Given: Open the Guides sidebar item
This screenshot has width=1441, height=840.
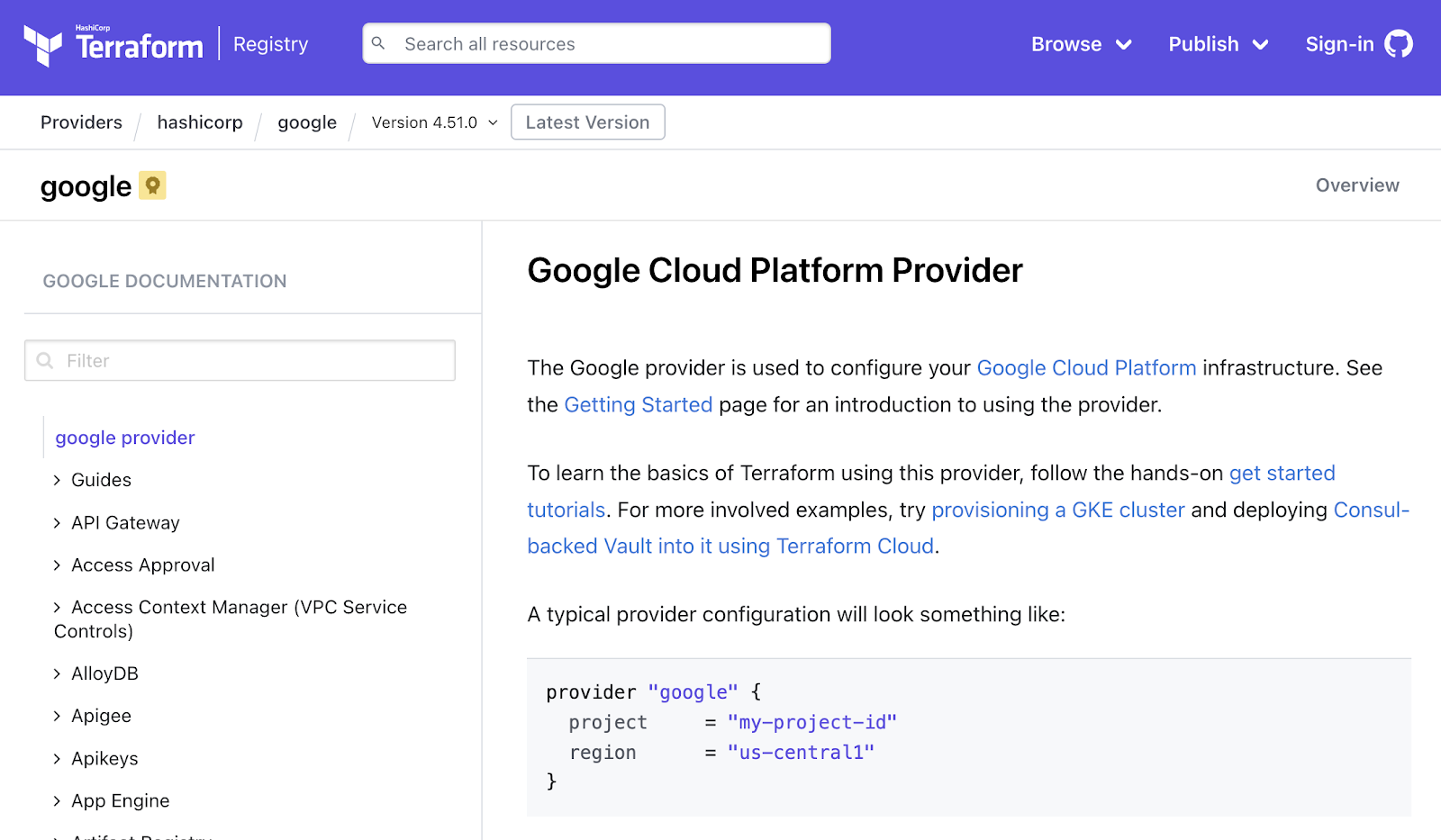Looking at the screenshot, I should (101, 480).
